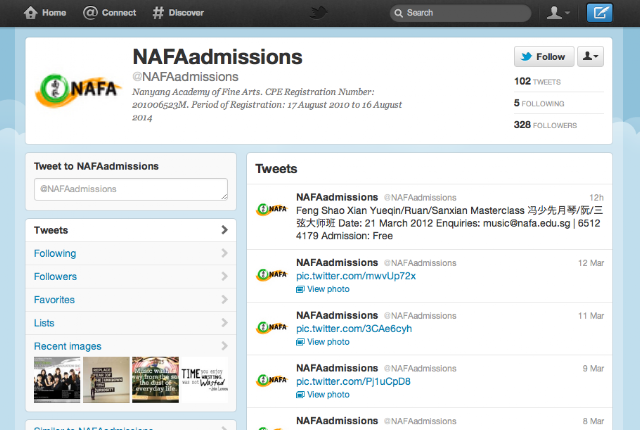Click the @NAFAadmissions handle under profile name
Image resolution: width=640 pixels, height=430 pixels.
pyautogui.click(x=185, y=77)
